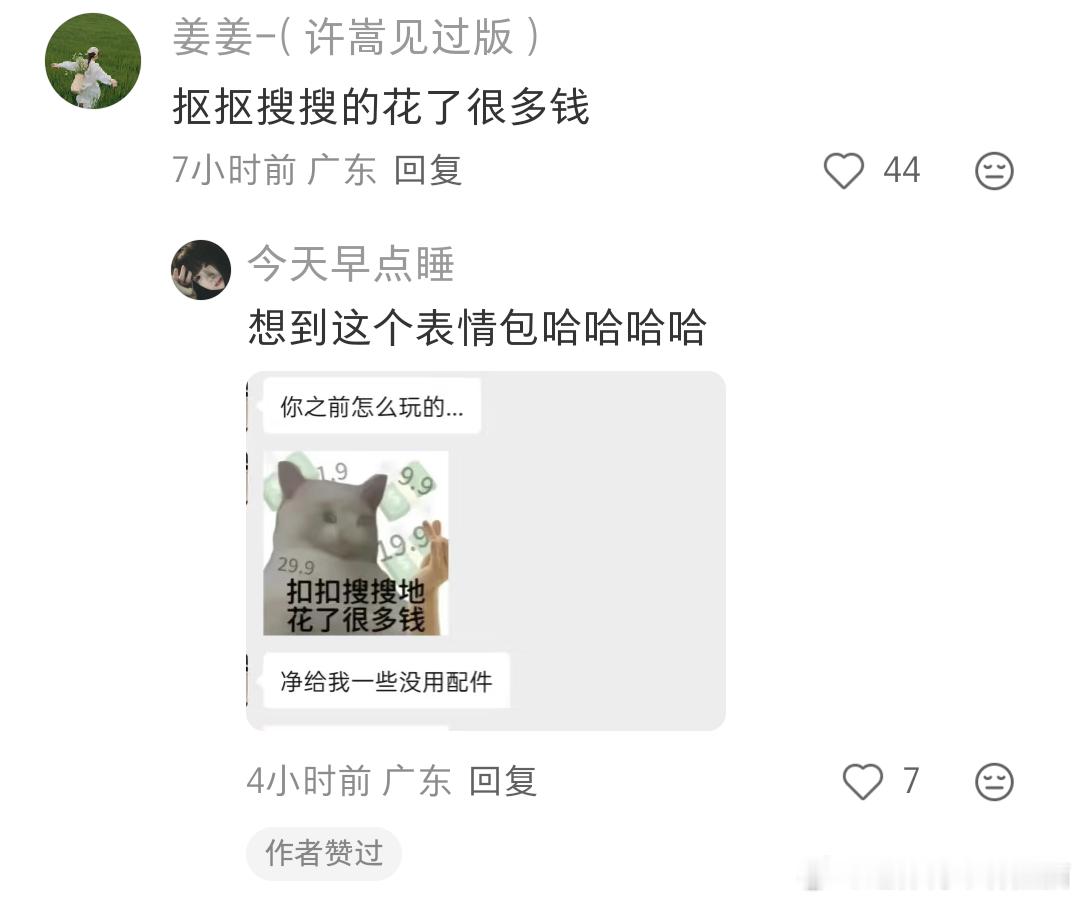This screenshot has height=901, width=1080.
Task: Open 姜姜's green field avatar
Action: (x=93, y=61)
